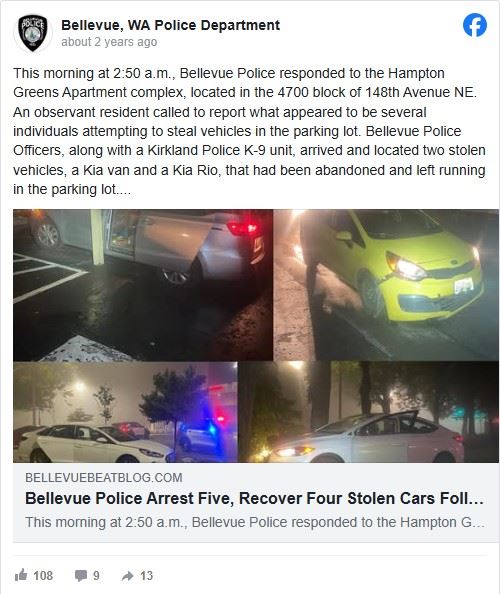The width and height of the screenshot is (500, 594).
Task: Expand the truncated post text ellipsis
Action: [124, 190]
